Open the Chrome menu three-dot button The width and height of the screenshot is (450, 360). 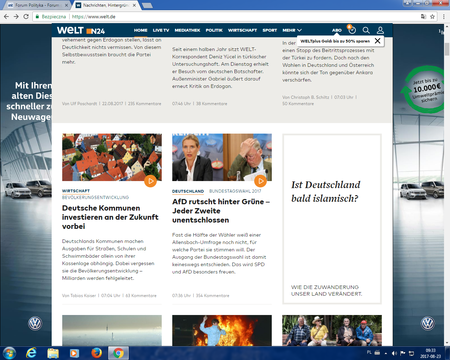tap(444, 16)
